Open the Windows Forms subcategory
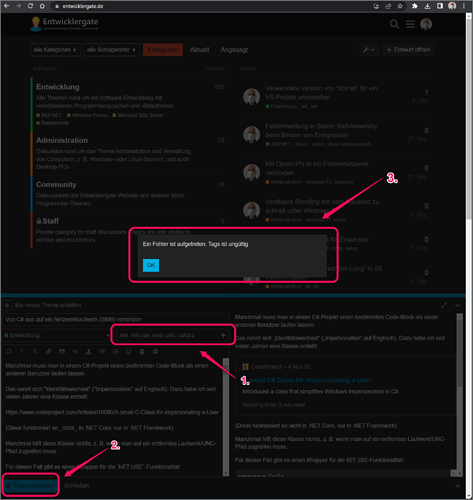Viewport: 473px width, 500px height. 87,115
